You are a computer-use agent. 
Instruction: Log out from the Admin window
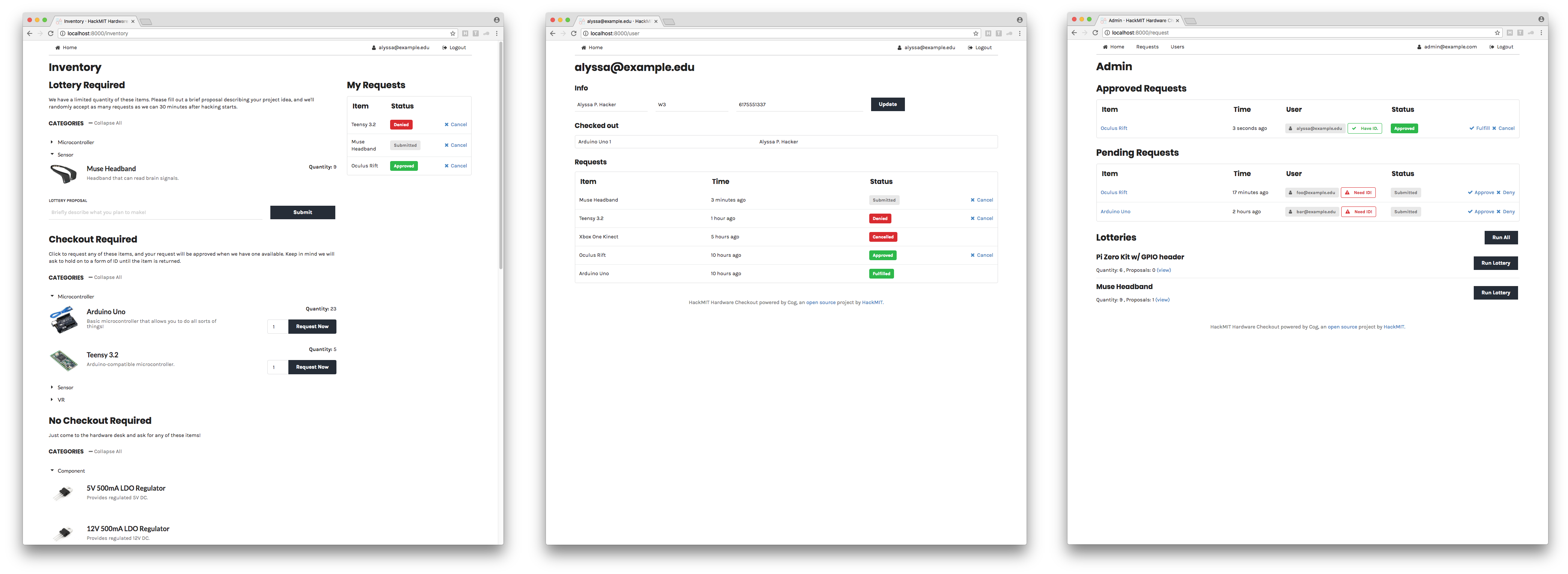pyautogui.click(x=1501, y=47)
